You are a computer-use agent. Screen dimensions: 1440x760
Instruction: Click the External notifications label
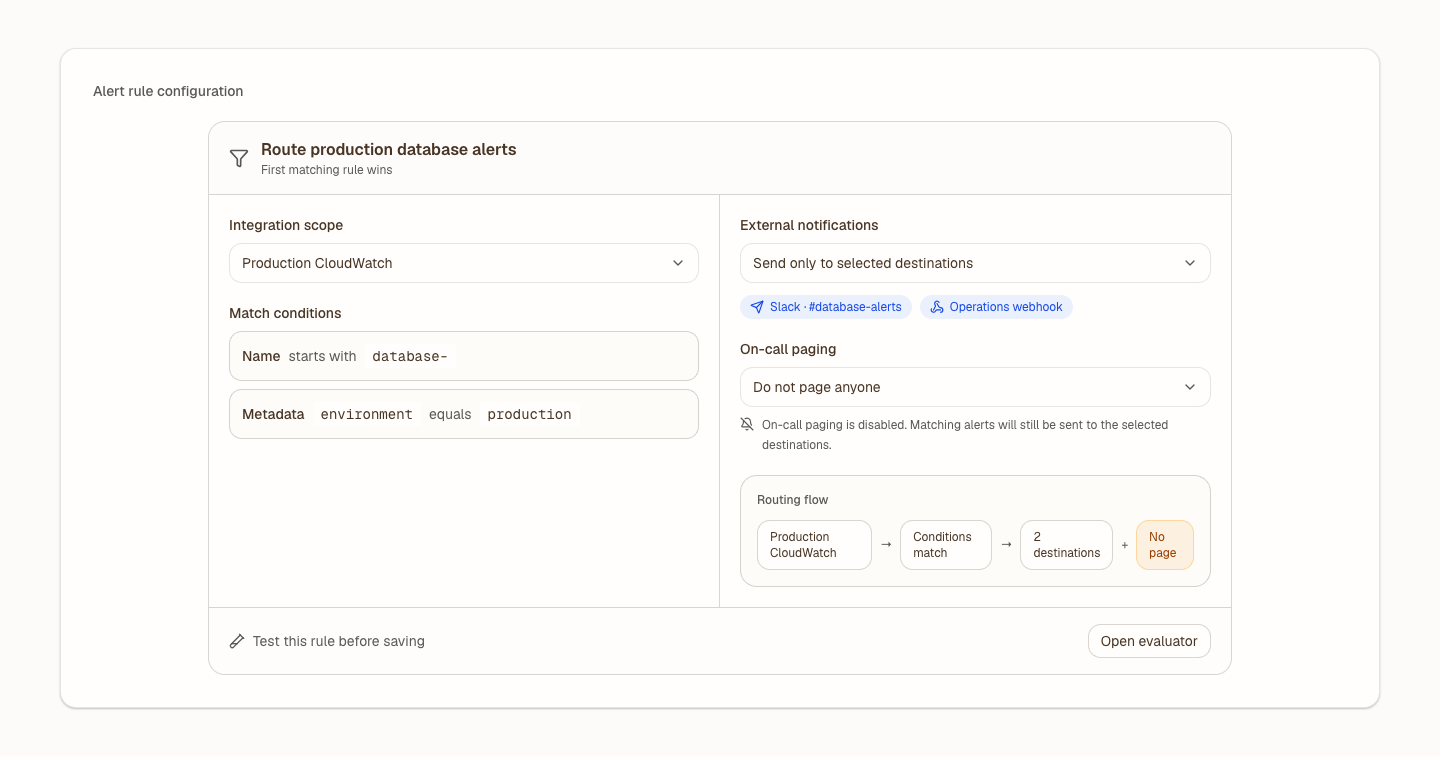(809, 225)
